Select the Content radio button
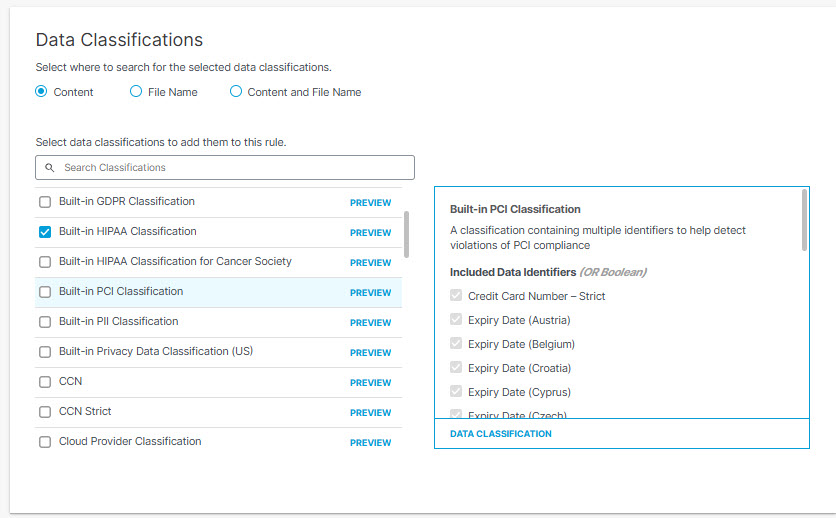The height and width of the screenshot is (518, 836). (41, 92)
